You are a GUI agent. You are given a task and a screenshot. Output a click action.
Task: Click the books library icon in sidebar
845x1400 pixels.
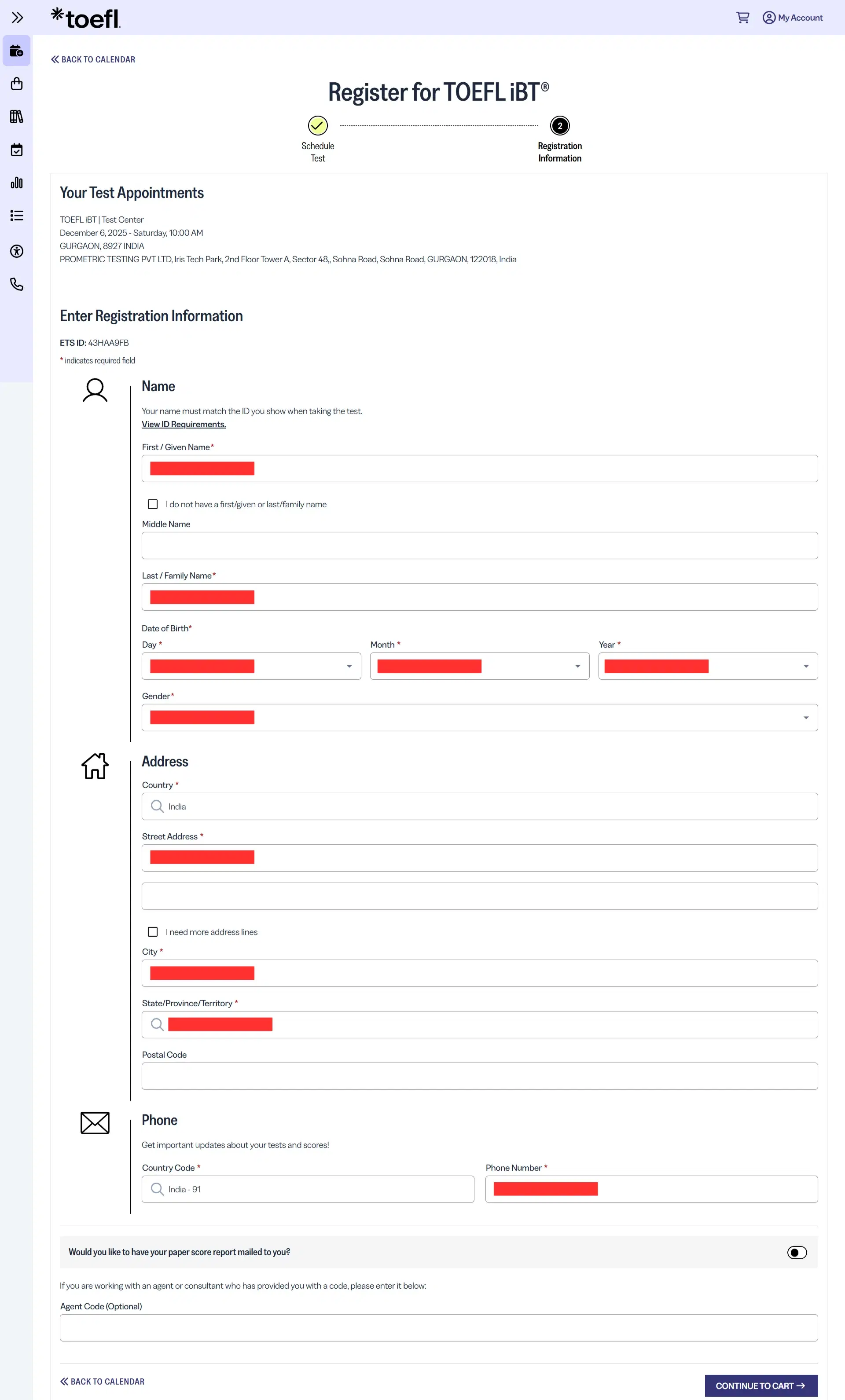coord(16,117)
